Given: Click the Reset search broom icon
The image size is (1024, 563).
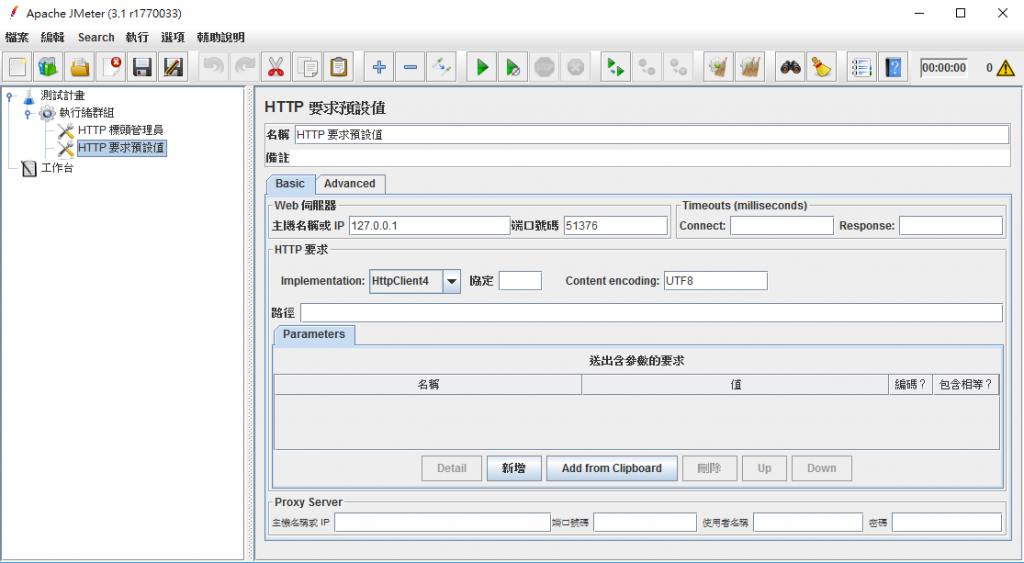Looking at the screenshot, I should 822,67.
